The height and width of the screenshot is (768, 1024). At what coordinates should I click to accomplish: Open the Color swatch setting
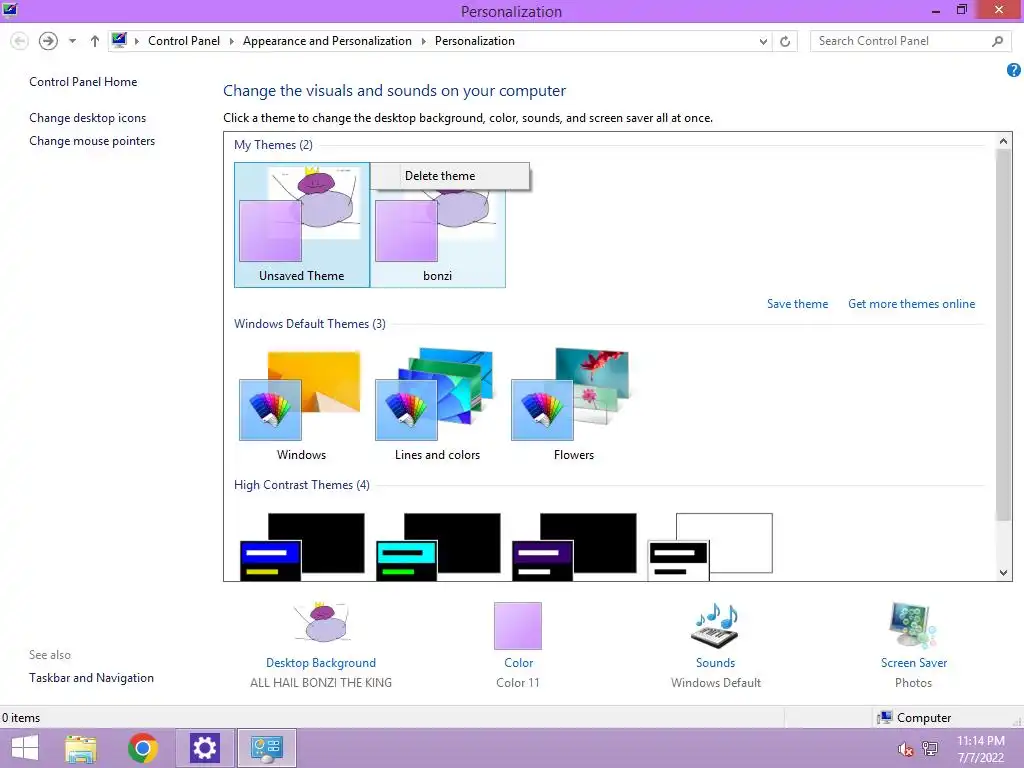518,626
